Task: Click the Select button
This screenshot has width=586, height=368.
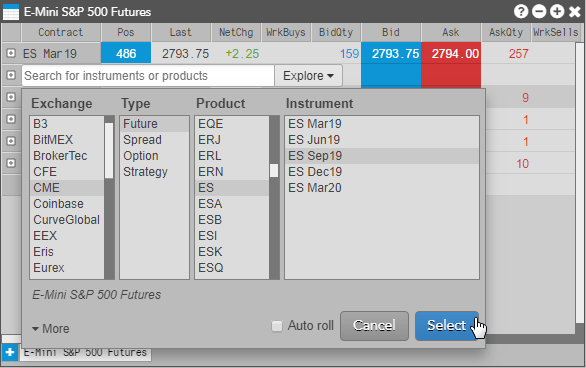Action: 447,326
